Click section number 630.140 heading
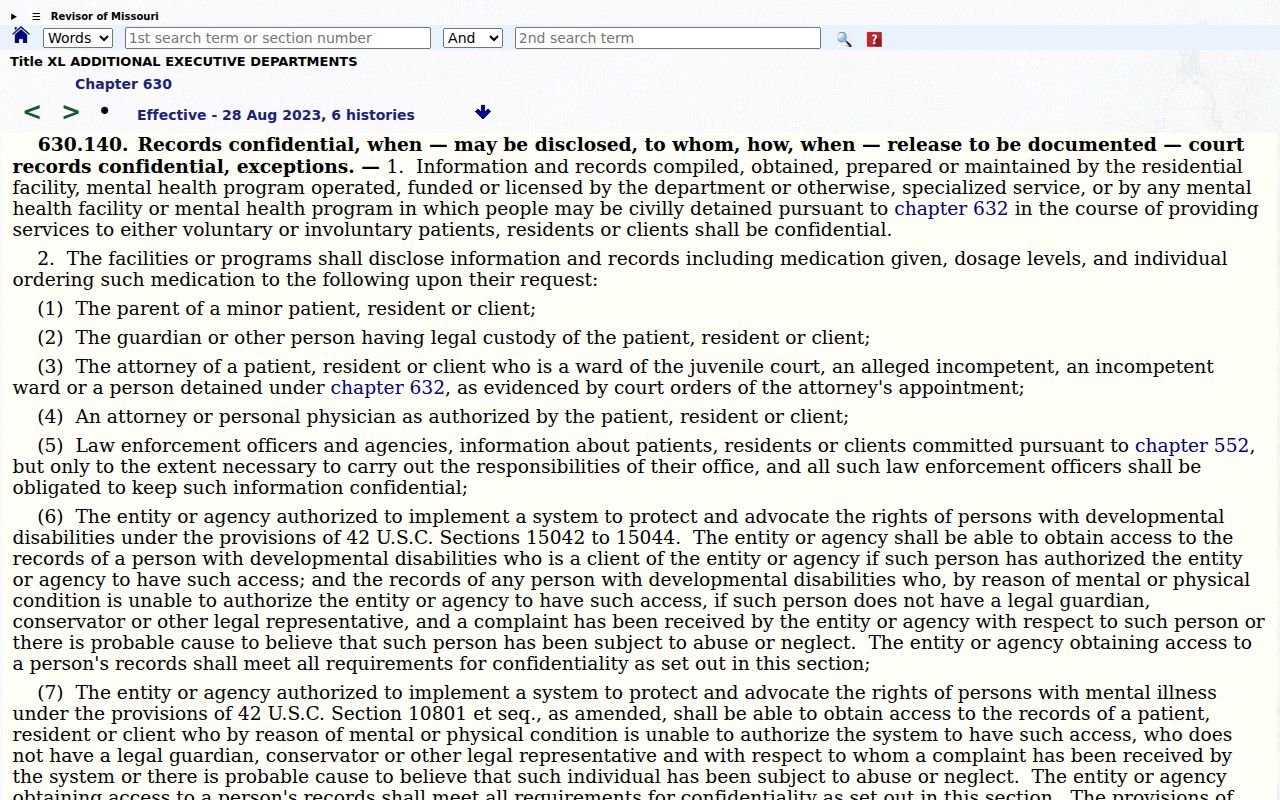Image resolution: width=1280 pixels, height=800 pixels. pos(84,145)
